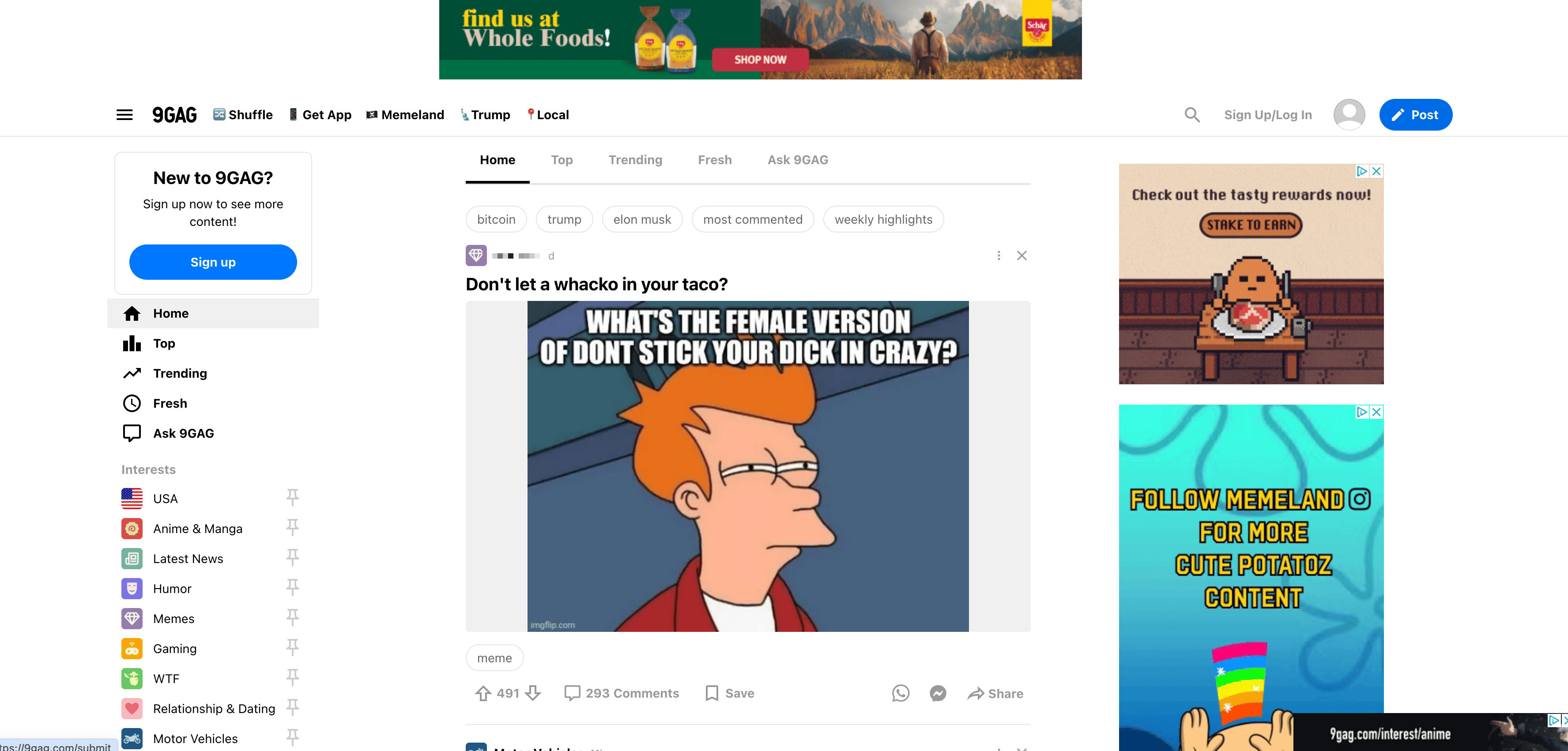Open the Share options for post
The height and width of the screenshot is (751, 1568).
(x=995, y=693)
